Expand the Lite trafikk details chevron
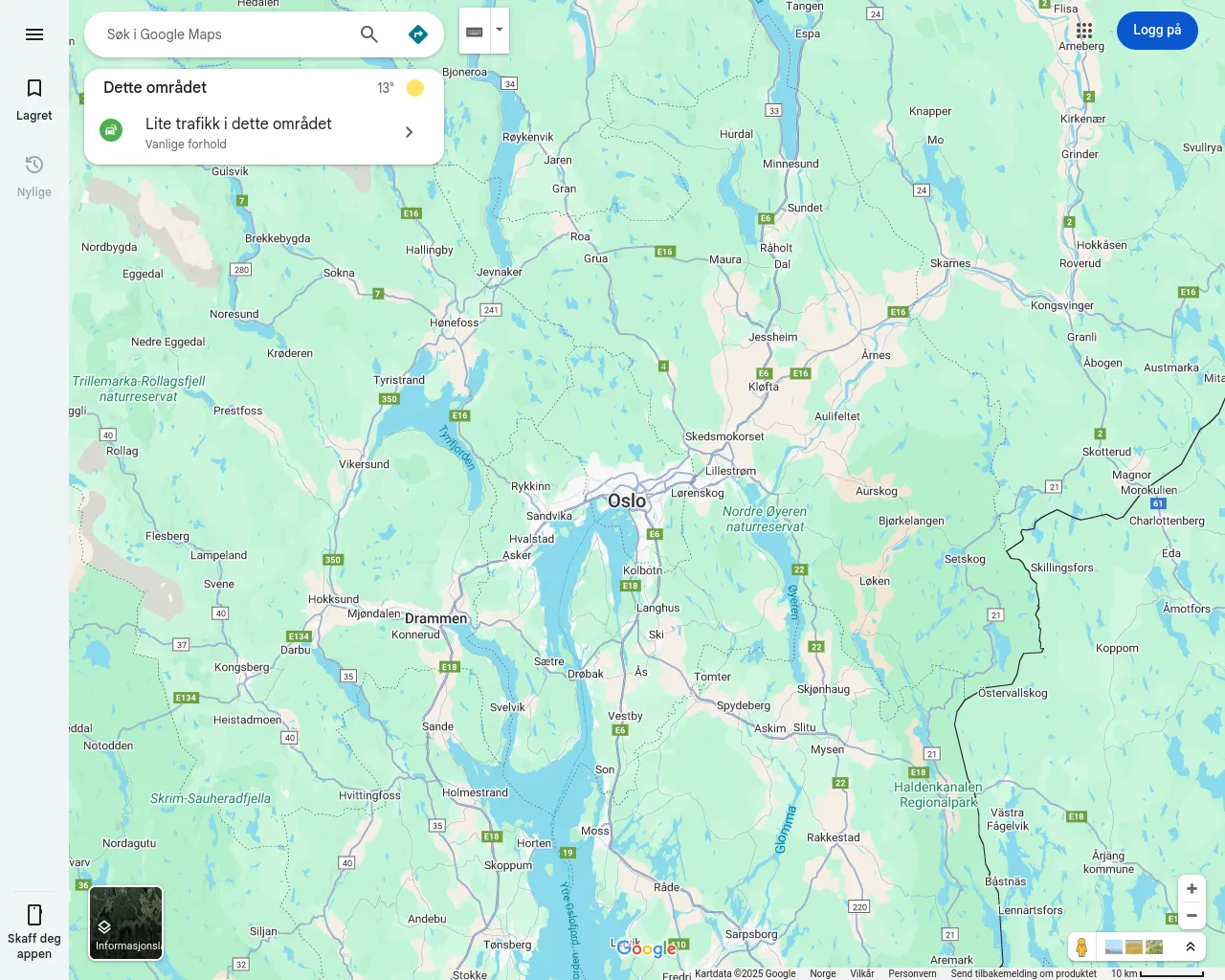 [410, 132]
